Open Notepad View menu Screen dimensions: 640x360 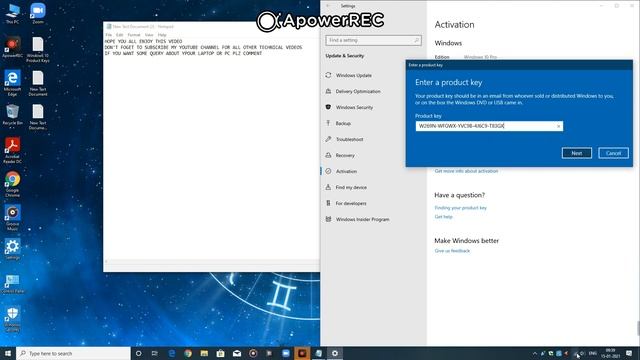(x=149, y=35)
